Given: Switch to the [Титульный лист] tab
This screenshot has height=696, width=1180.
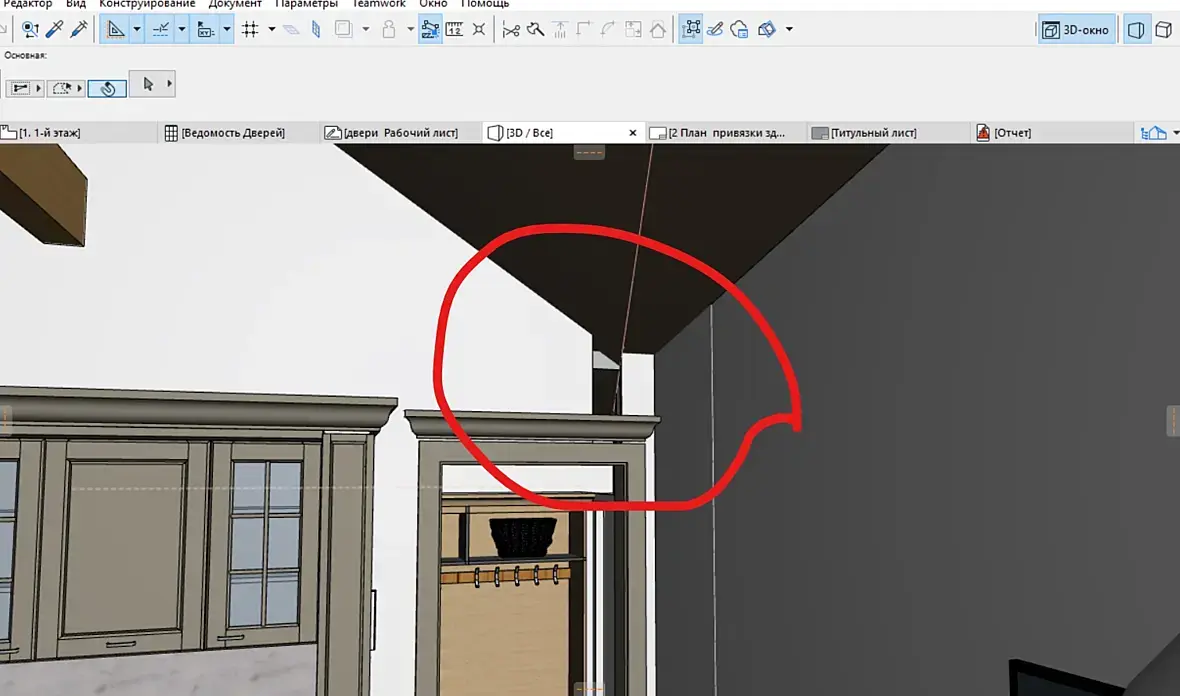Looking at the screenshot, I should coord(888,132).
